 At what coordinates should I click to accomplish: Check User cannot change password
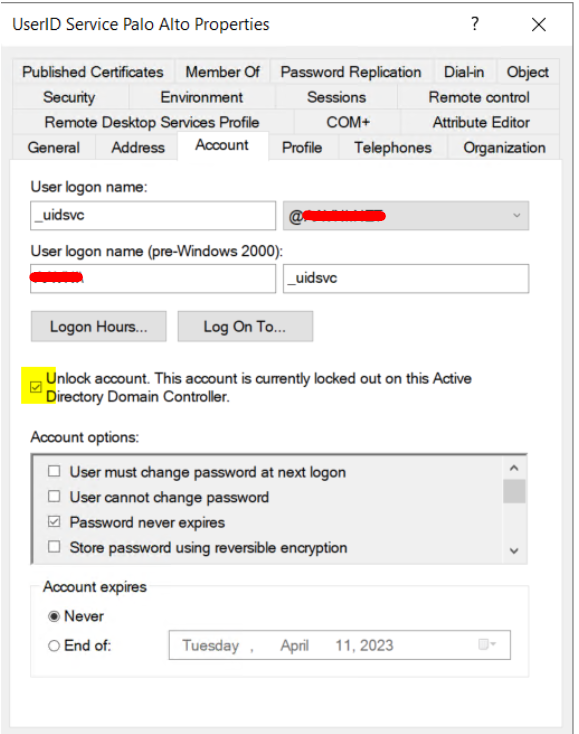54,496
